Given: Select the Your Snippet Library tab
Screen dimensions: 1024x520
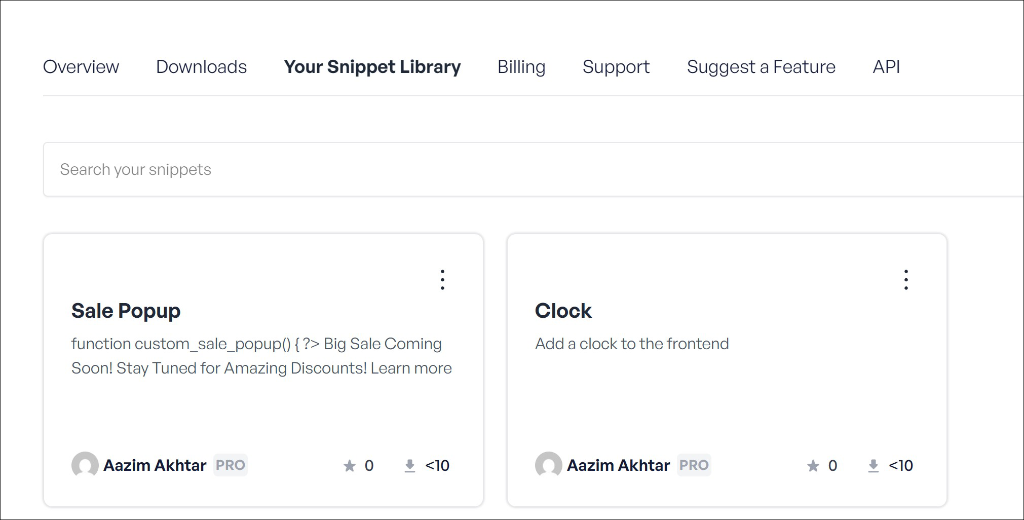Looking at the screenshot, I should point(372,67).
